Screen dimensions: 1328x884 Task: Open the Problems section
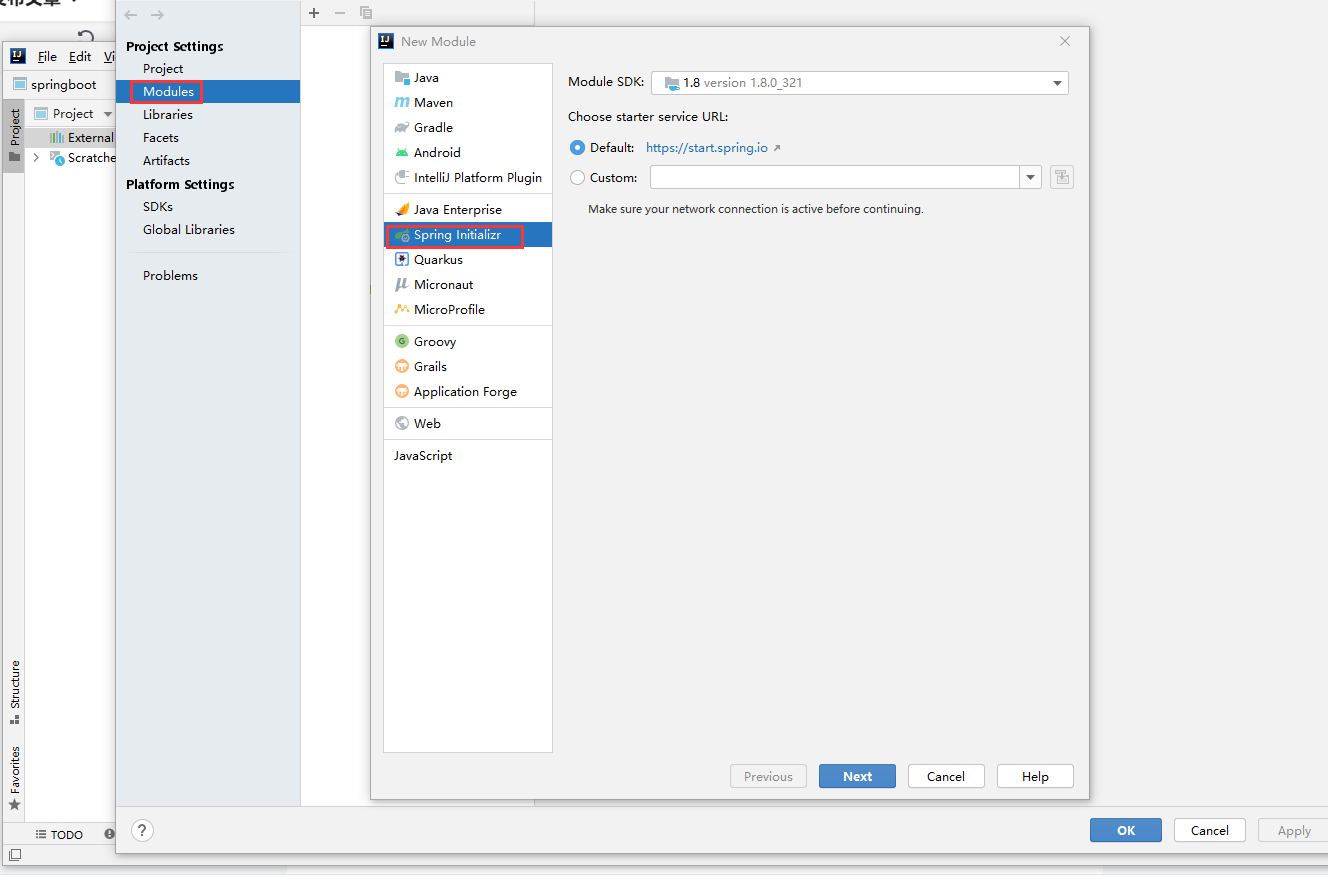(x=170, y=276)
